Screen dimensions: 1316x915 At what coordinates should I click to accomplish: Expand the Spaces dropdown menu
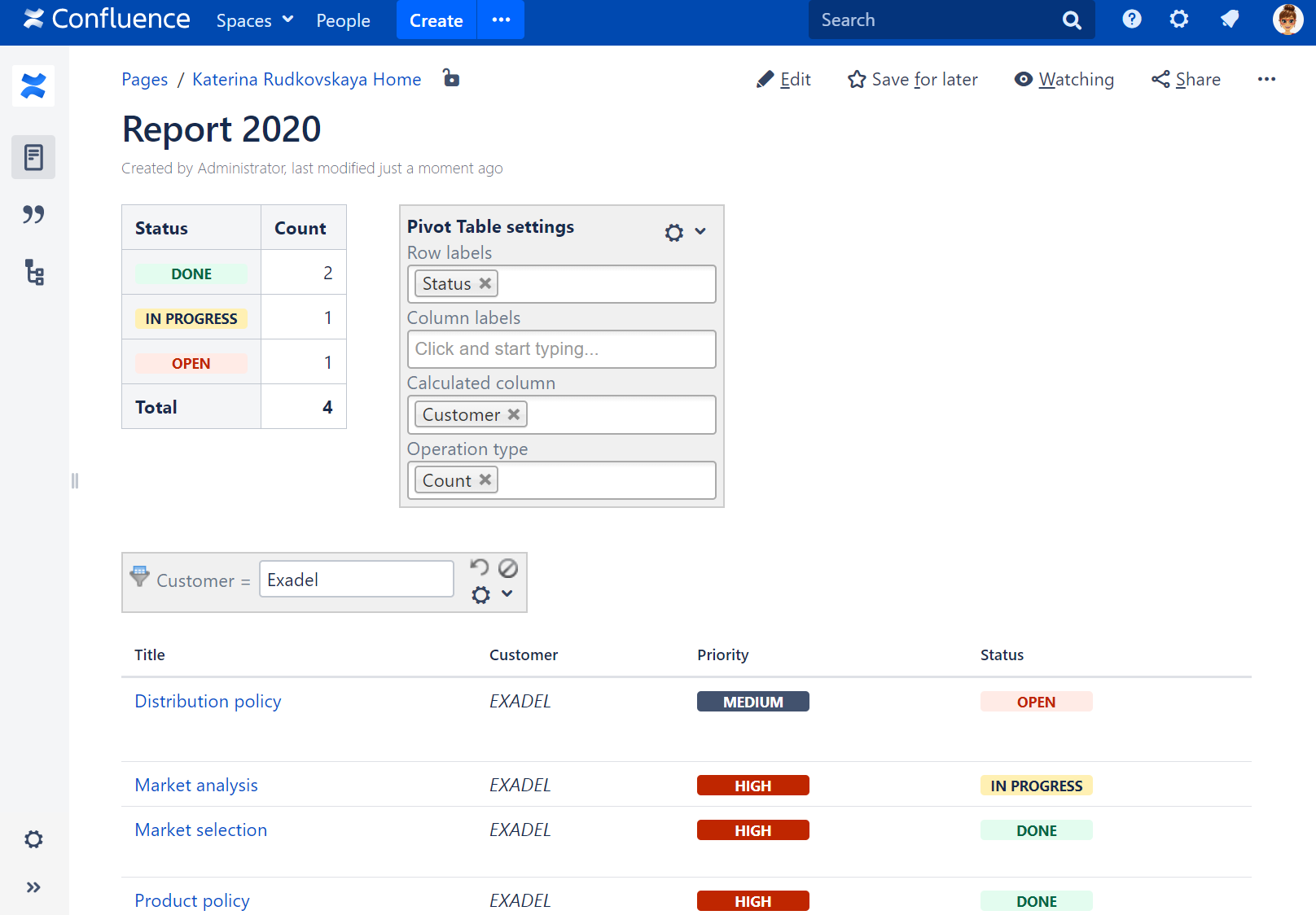tap(254, 20)
